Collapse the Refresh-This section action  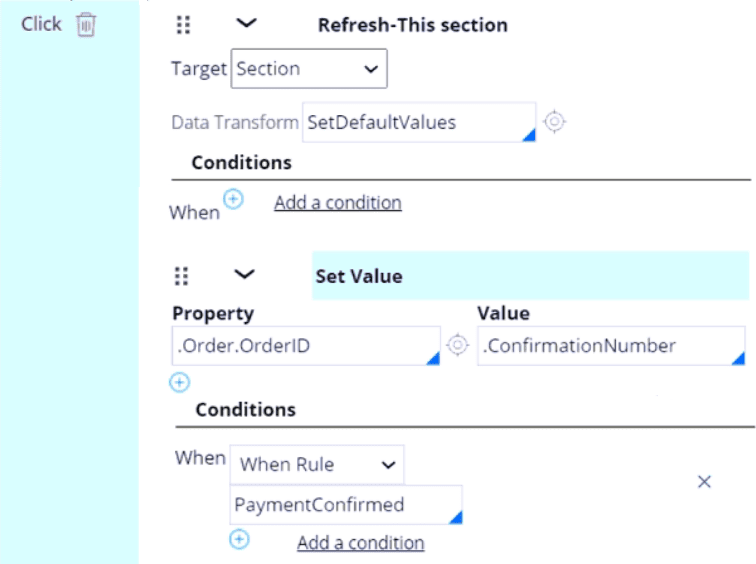click(244, 24)
